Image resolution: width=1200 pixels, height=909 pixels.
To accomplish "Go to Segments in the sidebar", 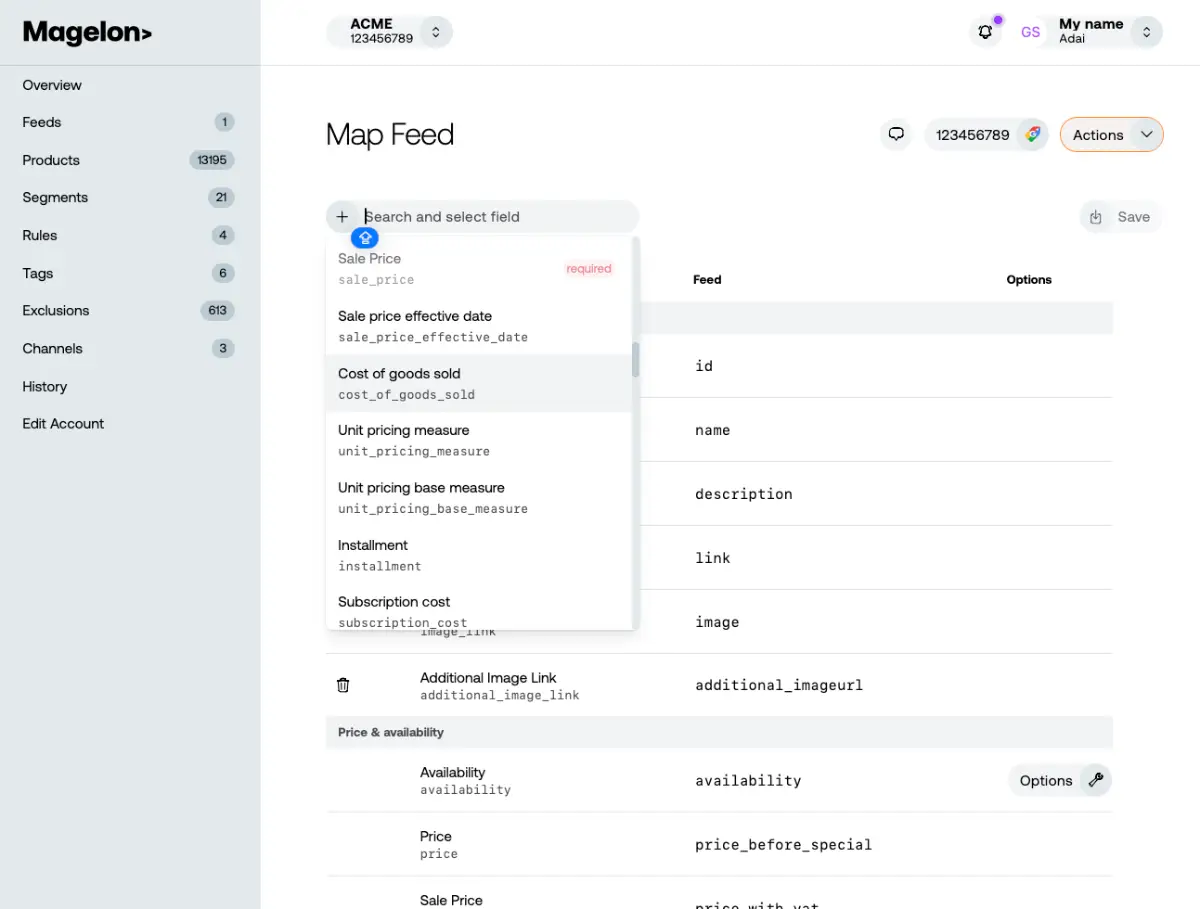I will coord(55,197).
